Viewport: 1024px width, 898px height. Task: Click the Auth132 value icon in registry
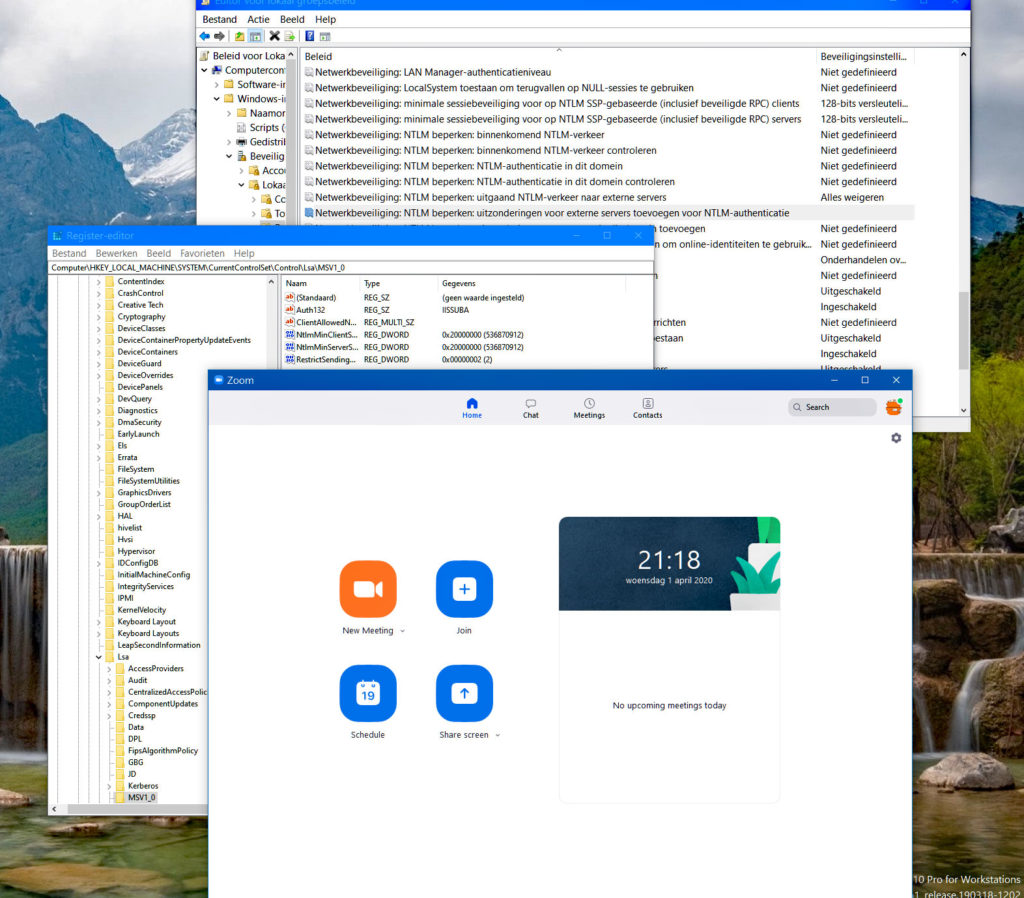[290, 310]
